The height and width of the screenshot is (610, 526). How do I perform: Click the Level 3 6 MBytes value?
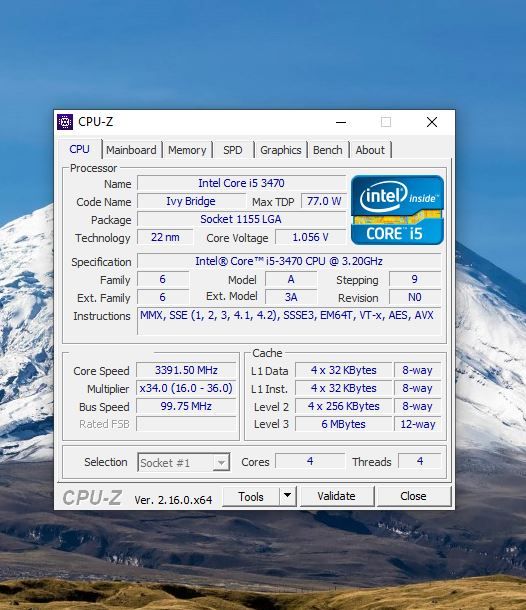click(x=344, y=424)
